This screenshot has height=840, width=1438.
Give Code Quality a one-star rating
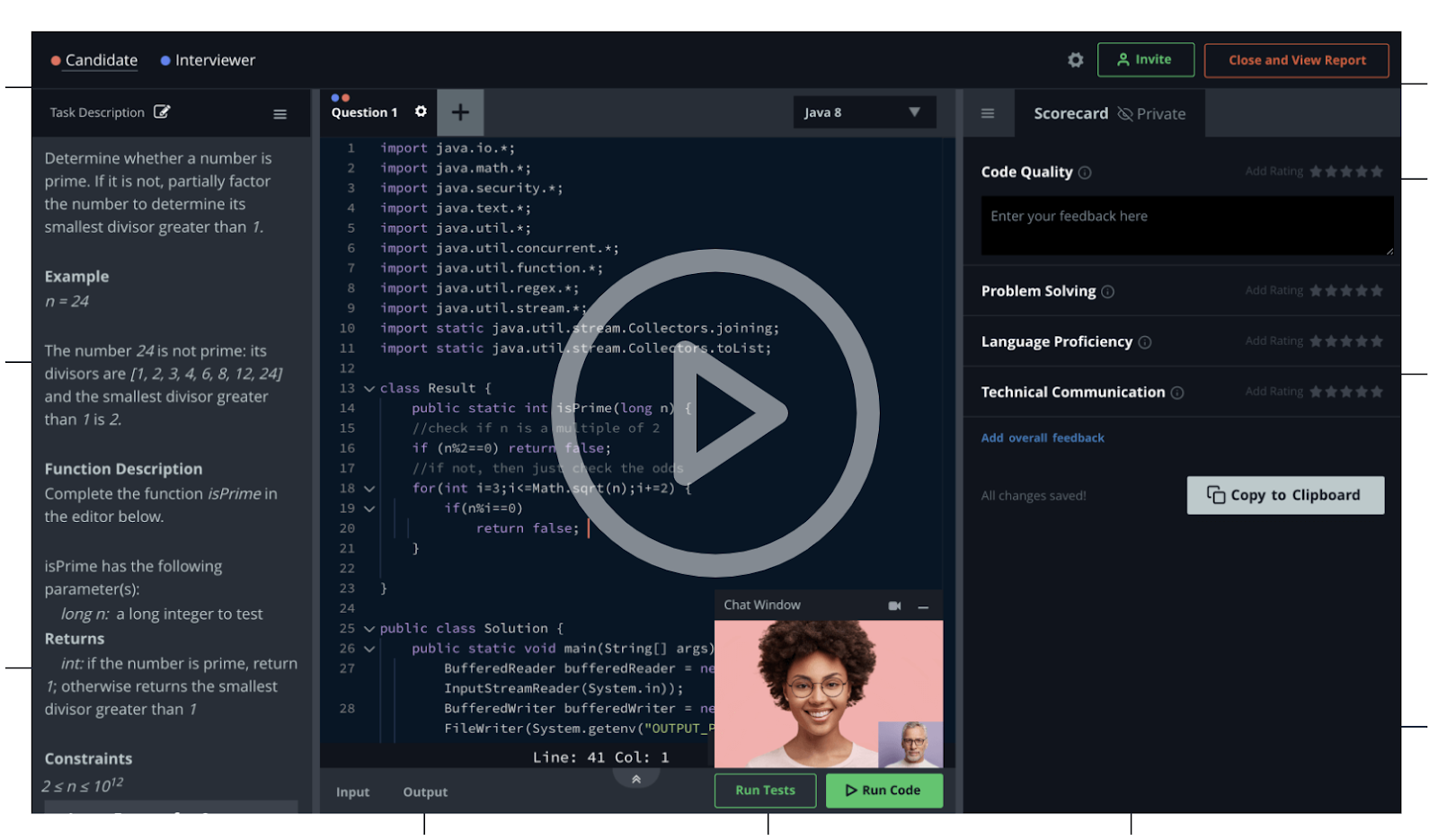coord(1316,172)
